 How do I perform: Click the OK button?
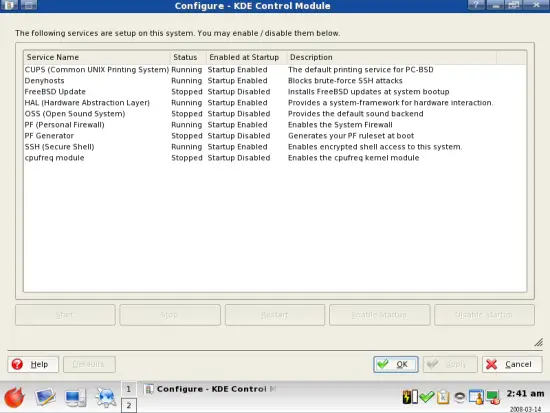pyautogui.click(x=396, y=364)
